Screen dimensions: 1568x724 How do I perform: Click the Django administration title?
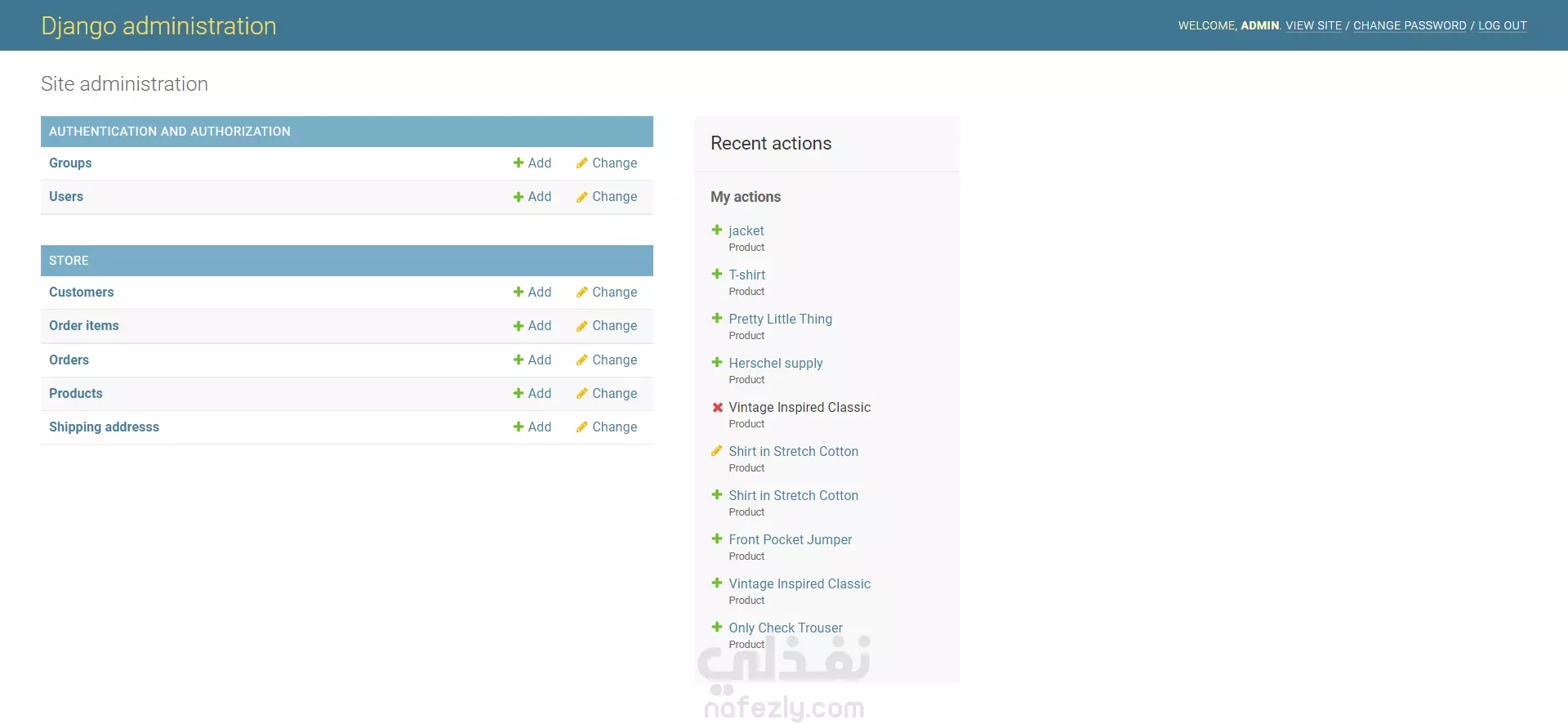click(158, 25)
